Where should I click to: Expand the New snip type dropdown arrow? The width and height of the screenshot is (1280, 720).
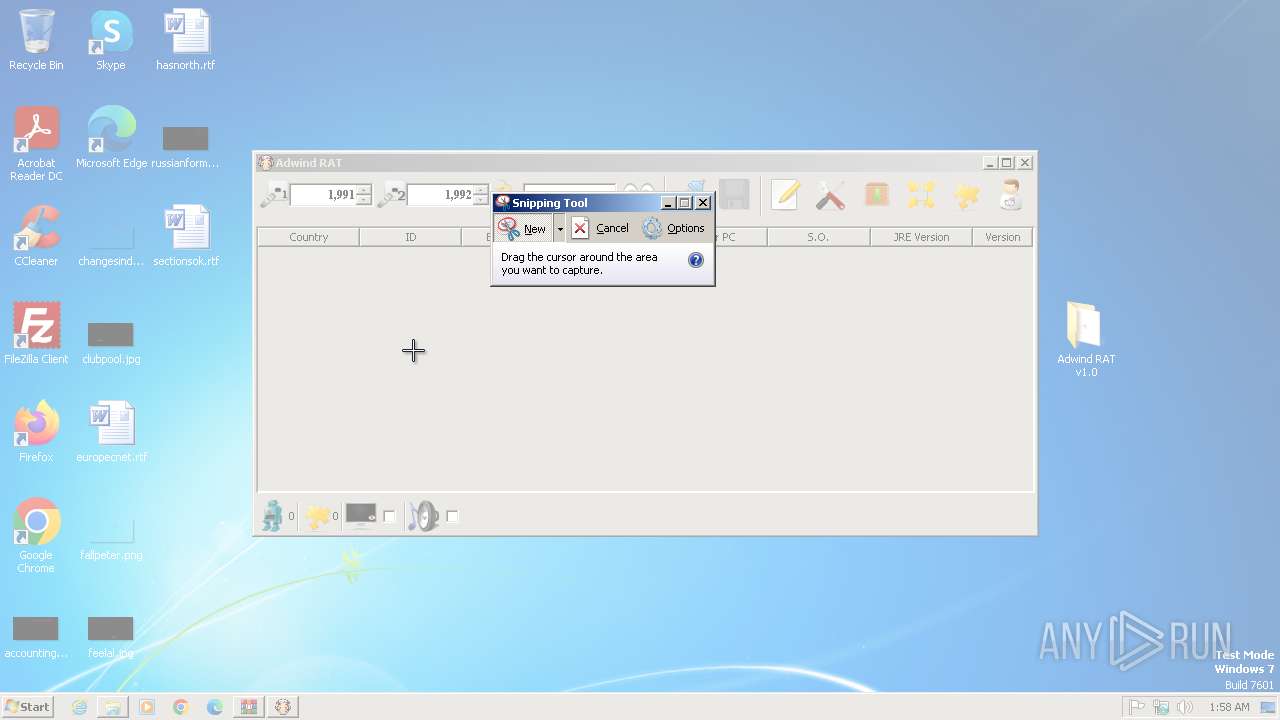point(560,229)
